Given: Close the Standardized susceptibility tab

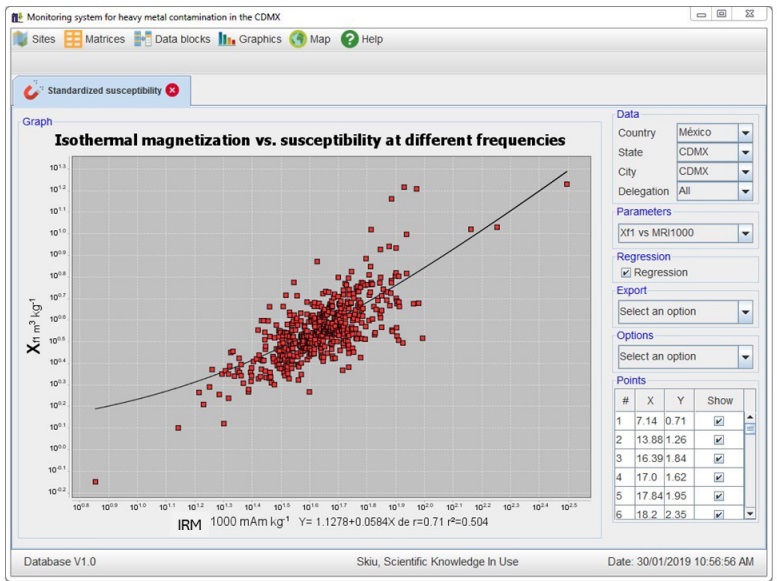Looking at the screenshot, I should (x=173, y=90).
